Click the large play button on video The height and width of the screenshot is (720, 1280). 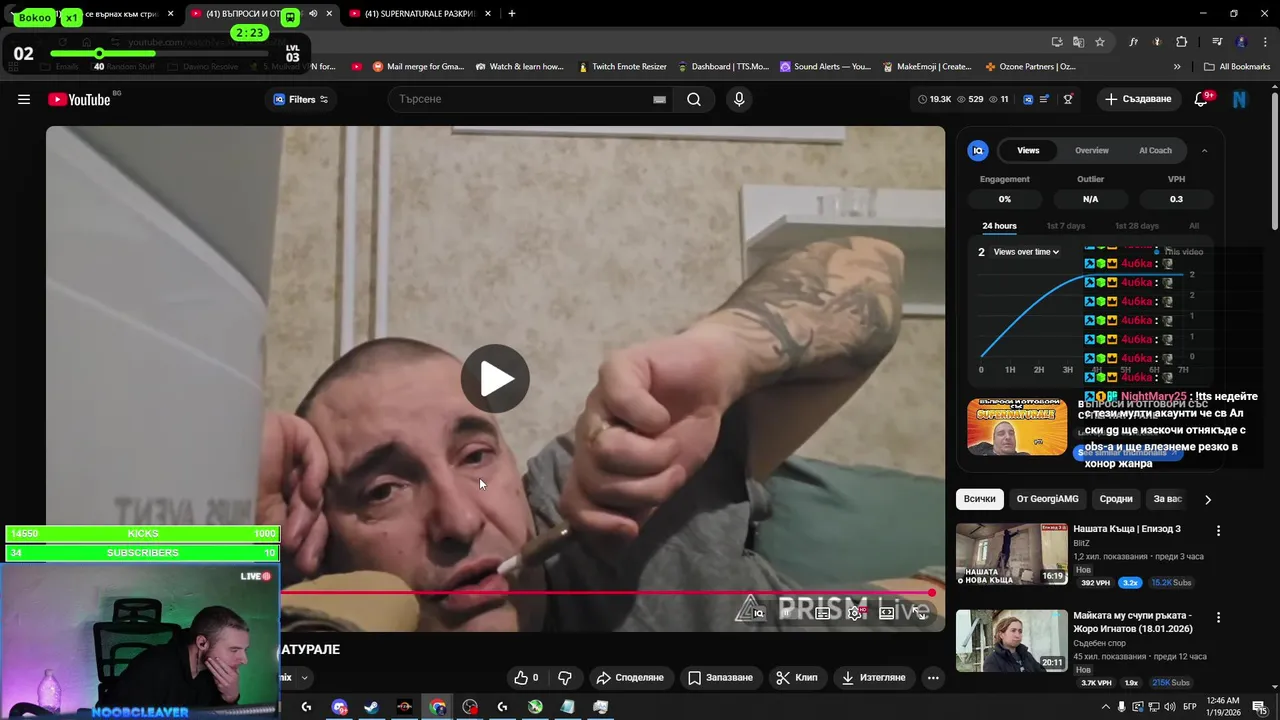coord(495,378)
